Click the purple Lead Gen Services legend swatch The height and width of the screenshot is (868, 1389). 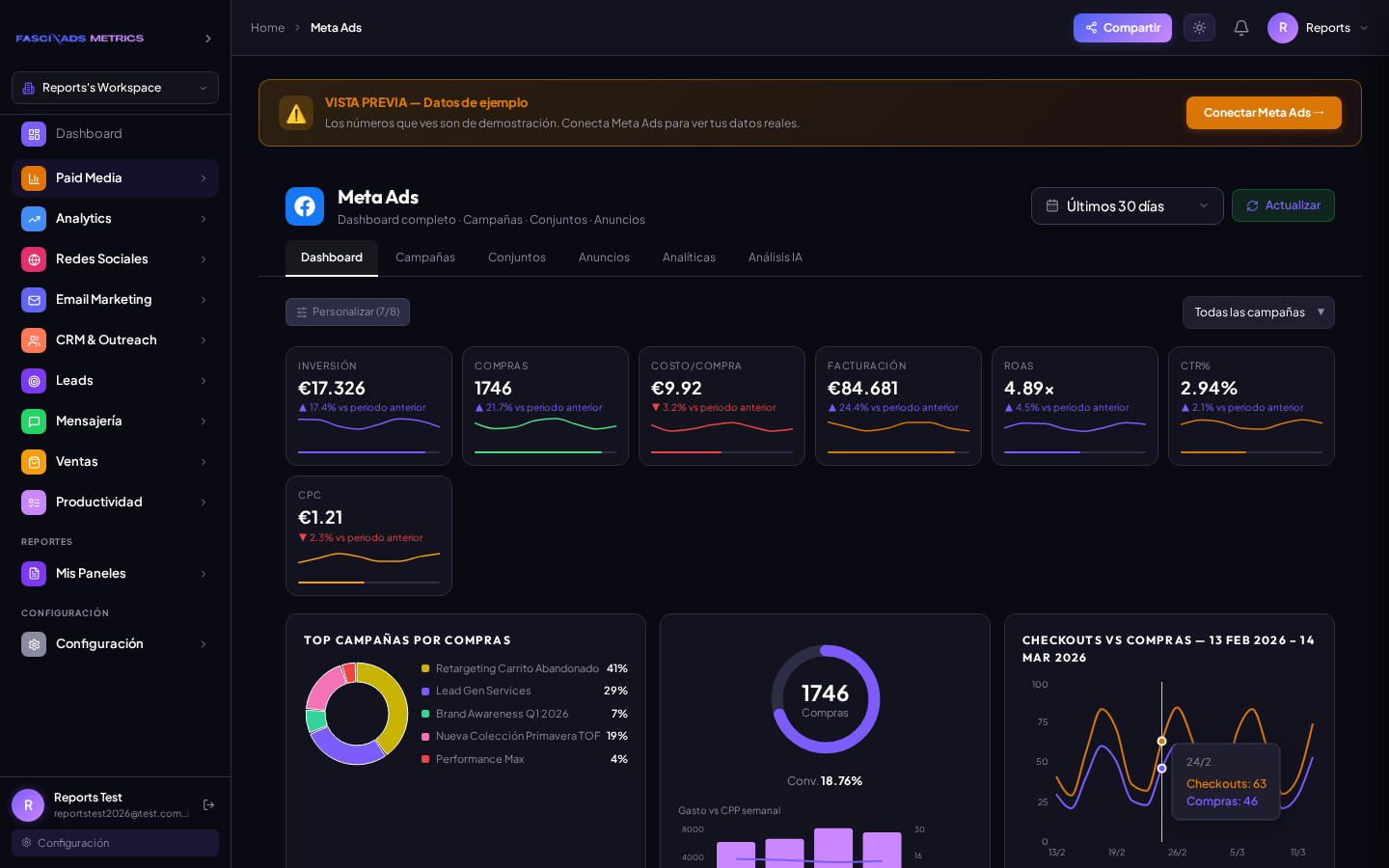(425, 692)
